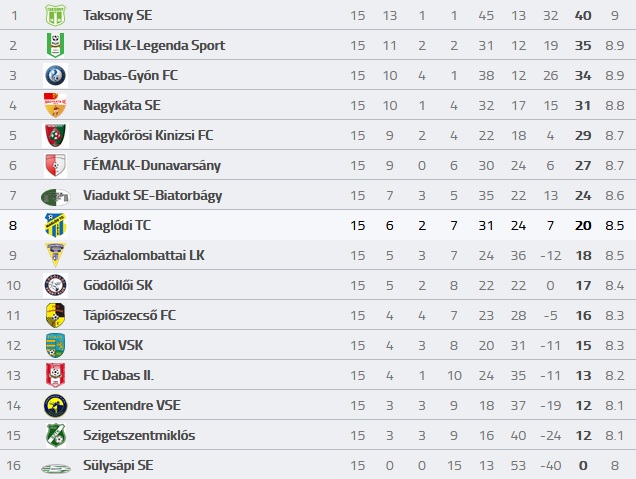The image size is (636, 479).
Task: Open the FÉMALK-Dunavarsány team link
Action: pyautogui.click(x=152, y=165)
